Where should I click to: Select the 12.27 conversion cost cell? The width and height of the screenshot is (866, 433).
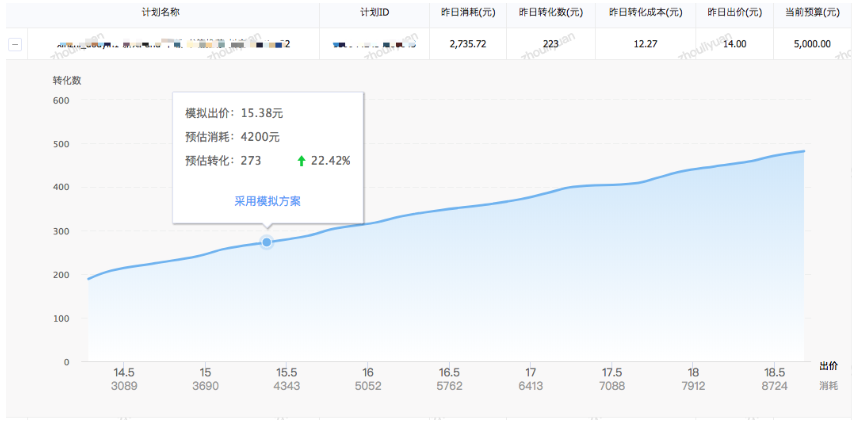coord(645,44)
